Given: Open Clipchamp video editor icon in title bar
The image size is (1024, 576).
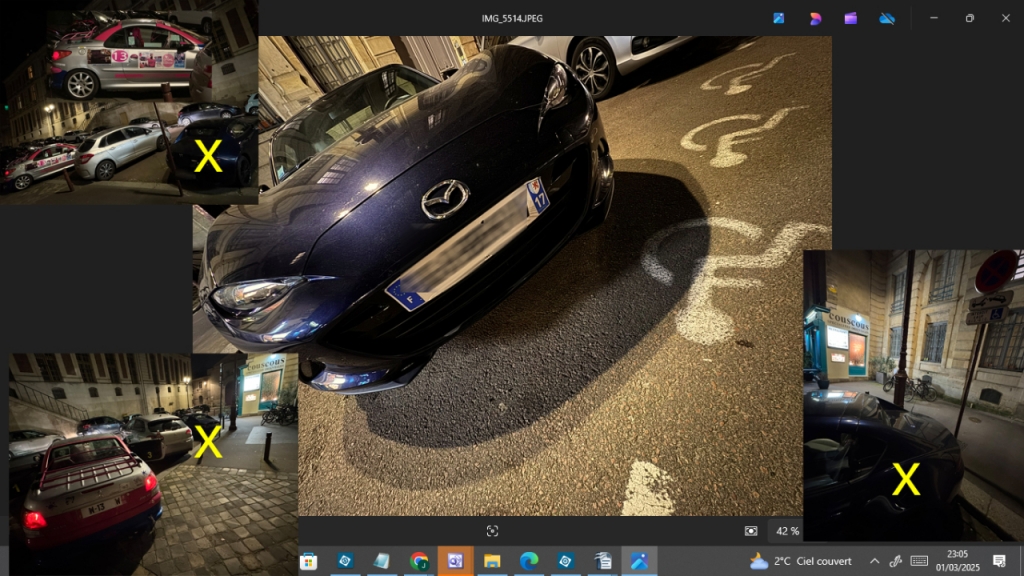Looking at the screenshot, I should click(850, 18).
